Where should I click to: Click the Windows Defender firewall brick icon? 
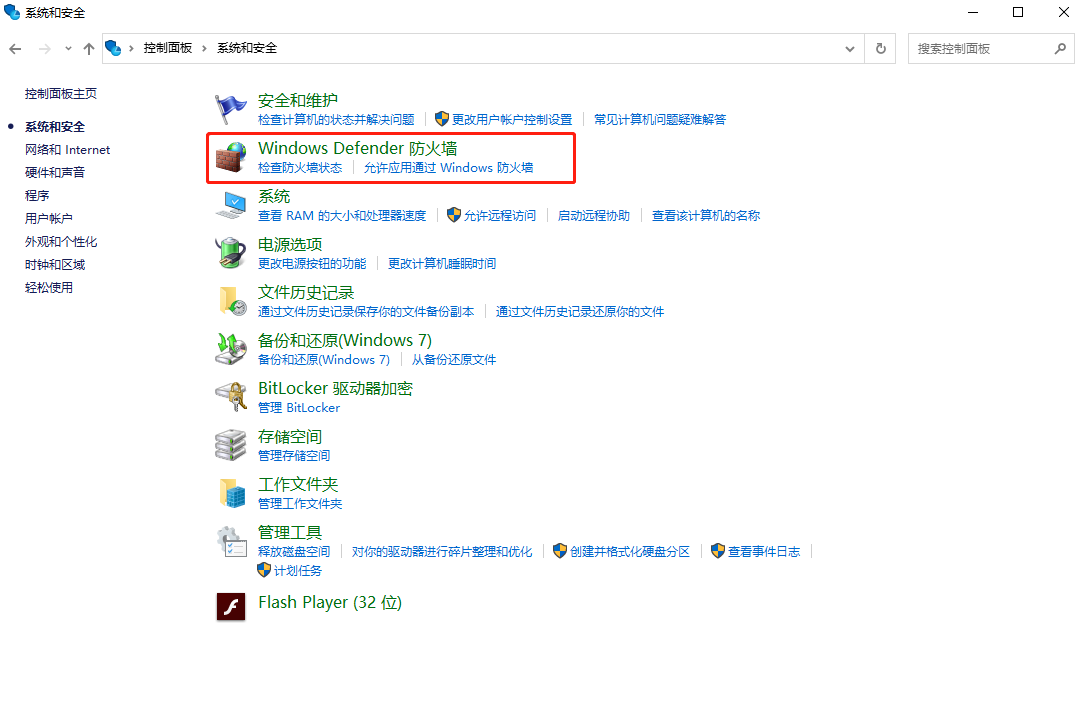point(230,157)
